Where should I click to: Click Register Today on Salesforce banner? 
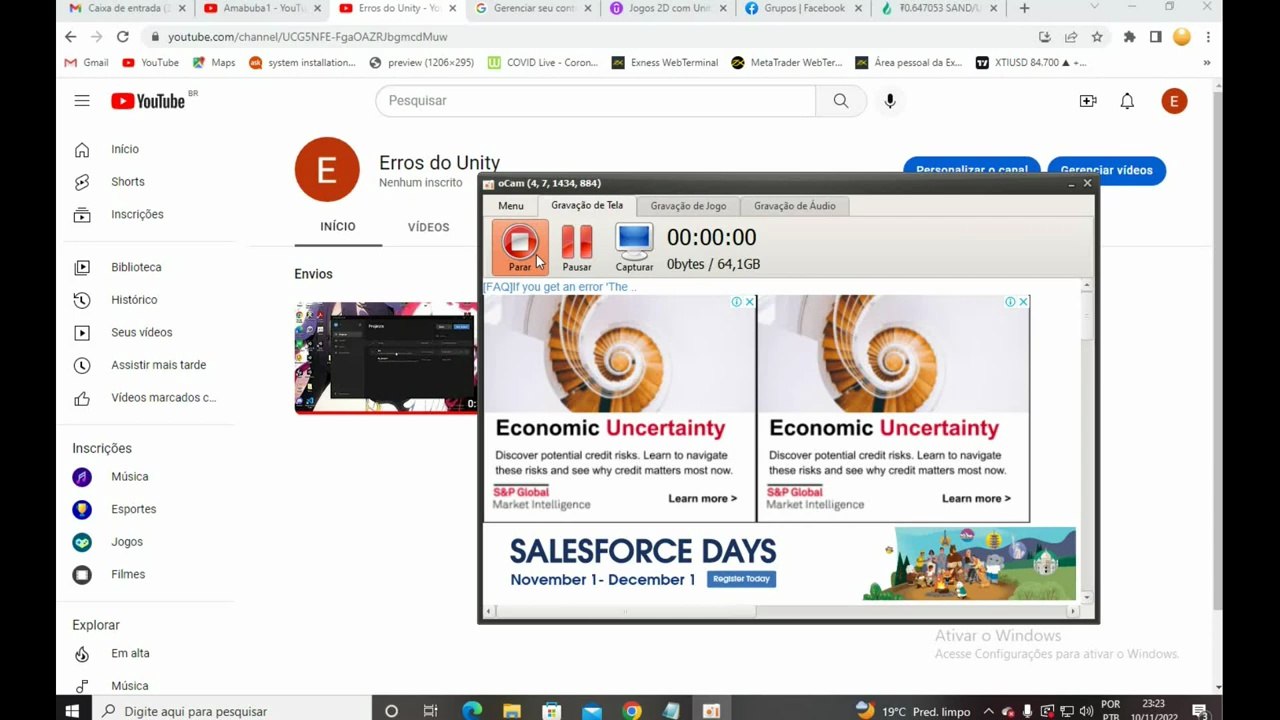pos(741,579)
